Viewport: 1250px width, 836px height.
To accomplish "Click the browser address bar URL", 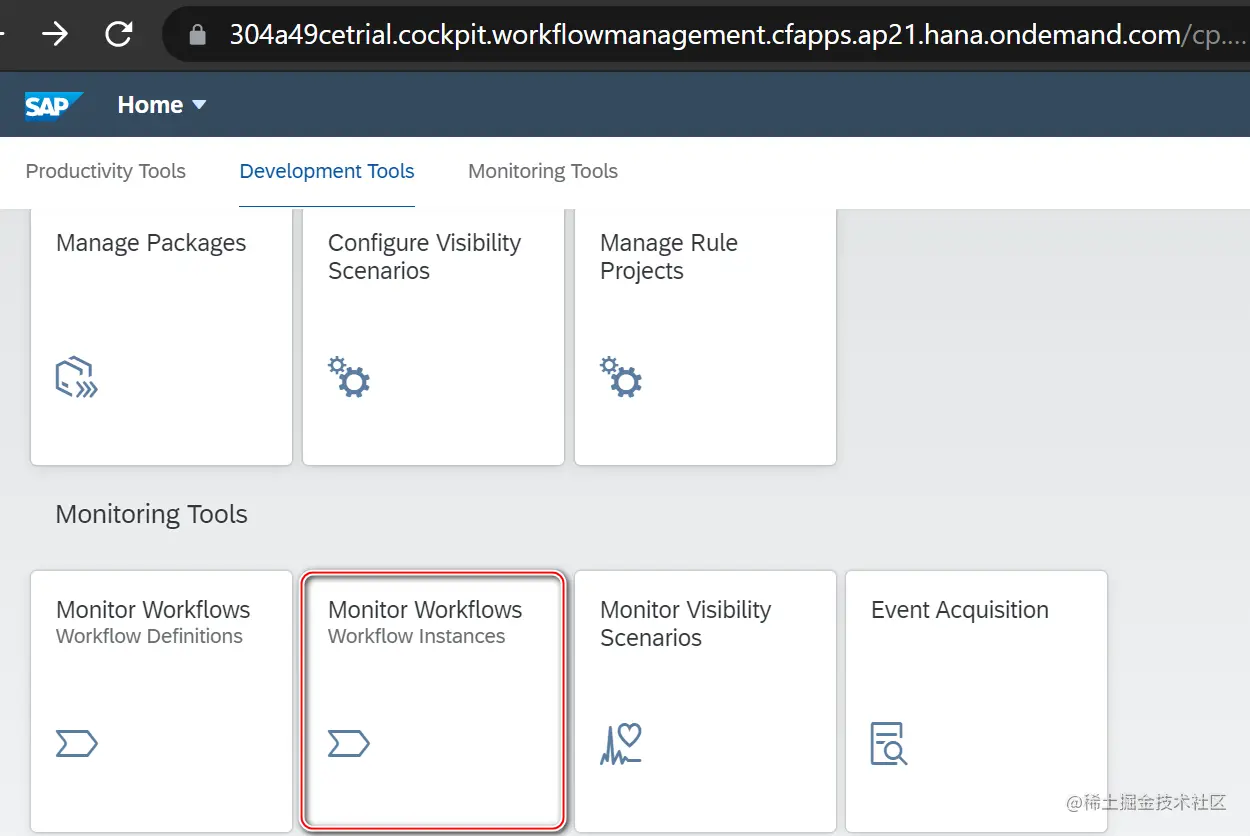I will (x=700, y=36).
